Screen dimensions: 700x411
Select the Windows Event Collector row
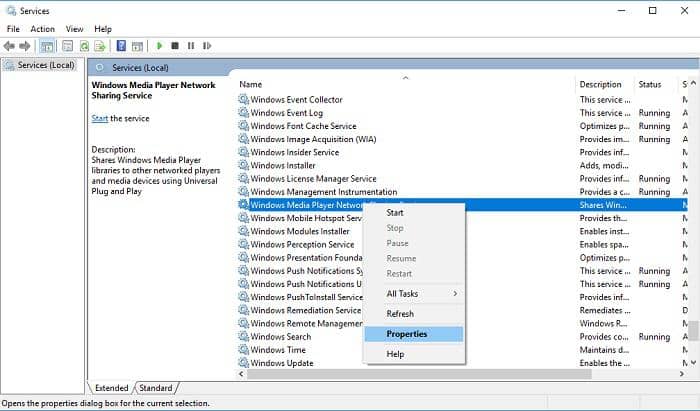[x=462, y=100]
